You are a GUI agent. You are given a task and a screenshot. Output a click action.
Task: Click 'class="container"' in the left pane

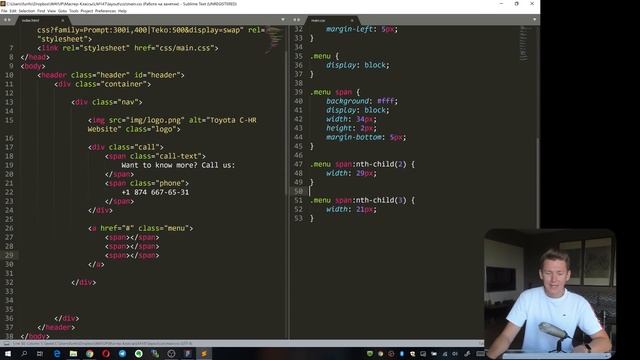pyautogui.click(x=111, y=84)
